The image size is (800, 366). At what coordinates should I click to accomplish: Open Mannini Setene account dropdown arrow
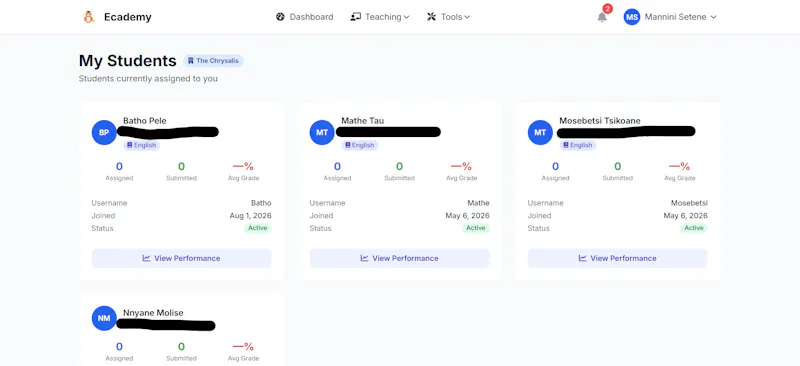pyautogui.click(x=713, y=17)
